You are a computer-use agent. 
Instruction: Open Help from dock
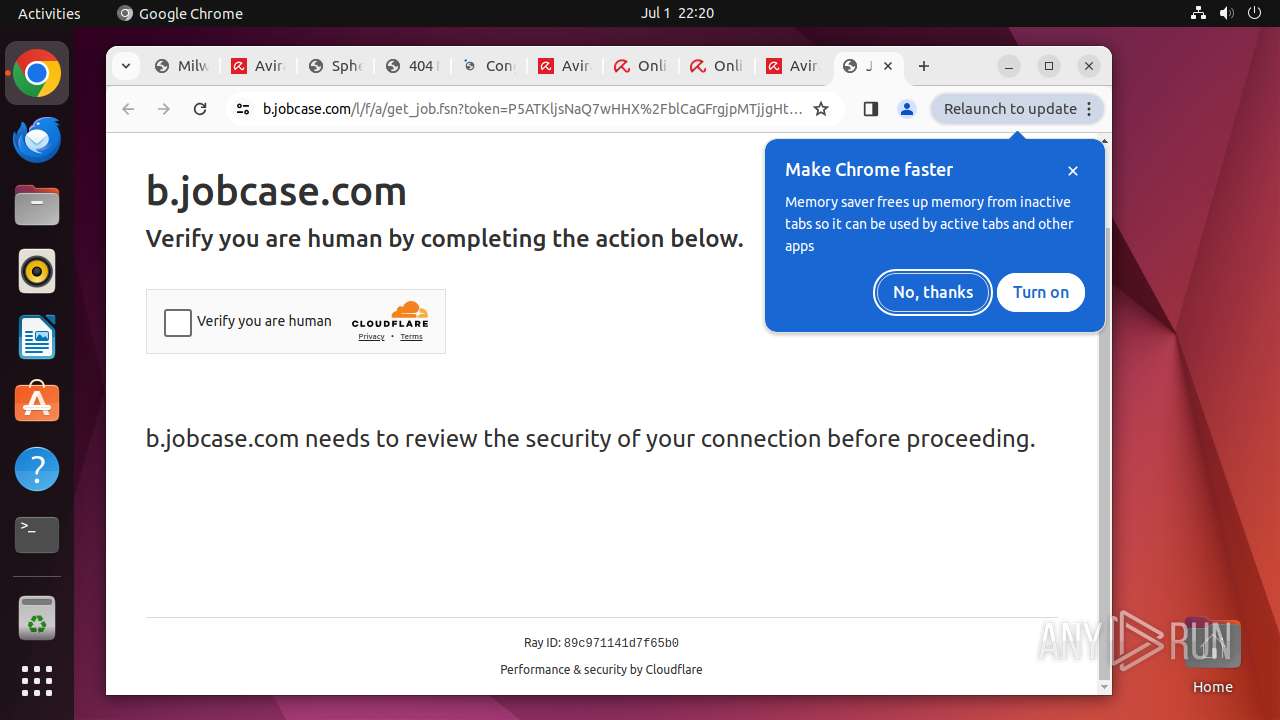pyautogui.click(x=37, y=469)
